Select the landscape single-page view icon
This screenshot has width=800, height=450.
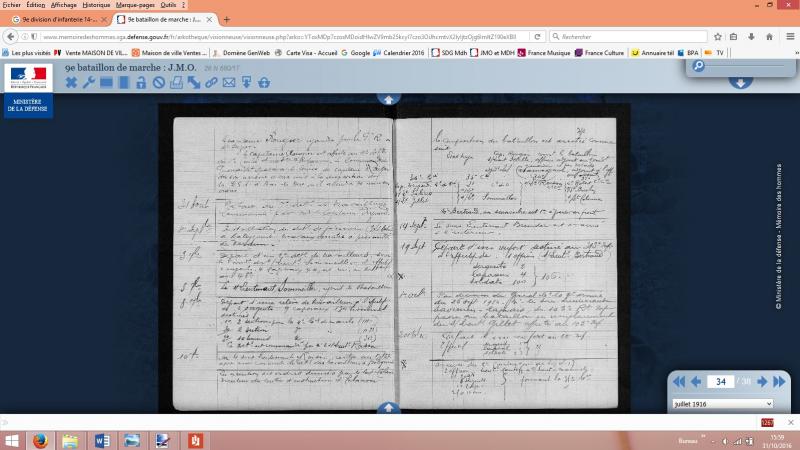[106, 83]
